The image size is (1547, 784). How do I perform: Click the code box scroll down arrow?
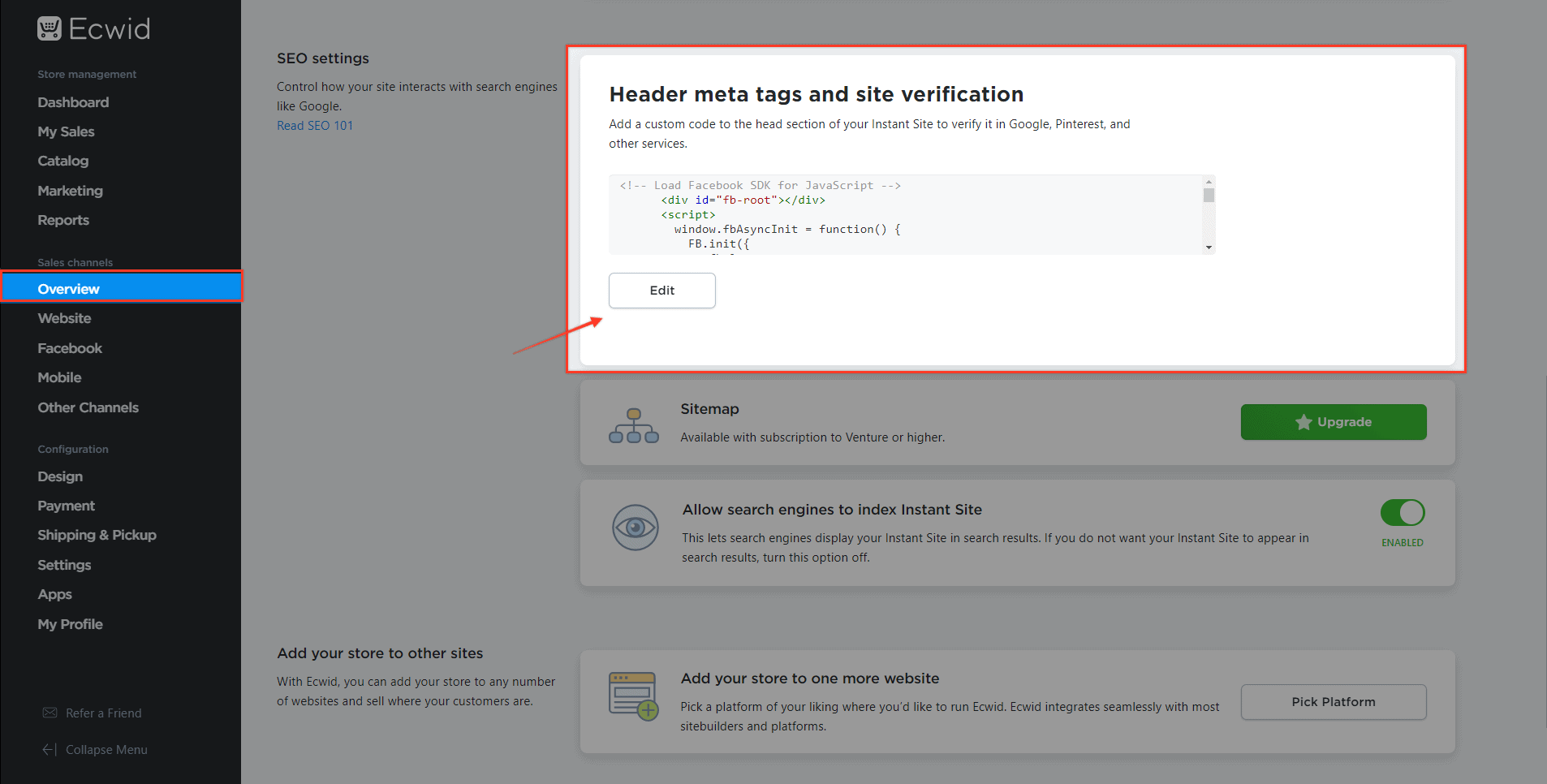pyautogui.click(x=1209, y=248)
